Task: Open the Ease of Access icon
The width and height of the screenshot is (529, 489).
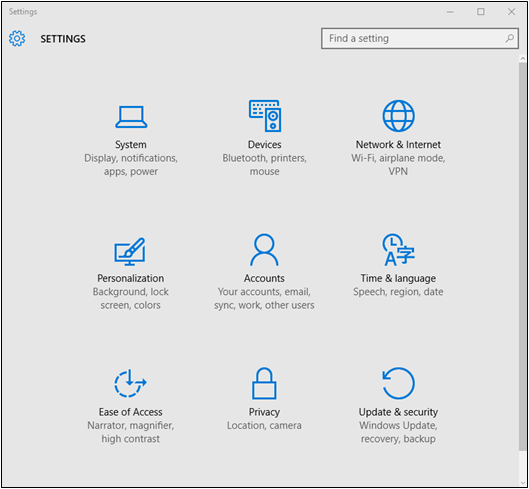Action: [x=130, y=383]
